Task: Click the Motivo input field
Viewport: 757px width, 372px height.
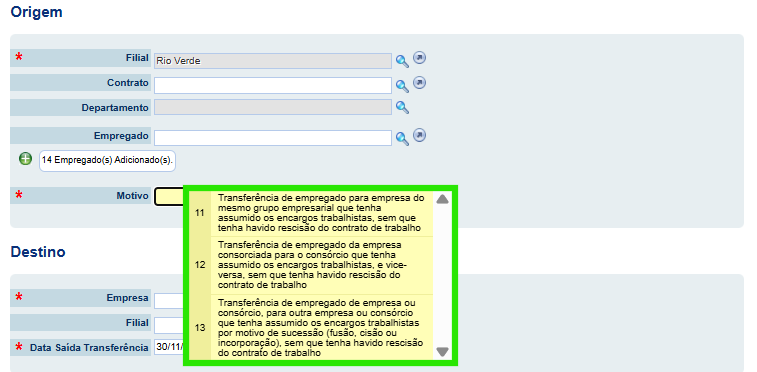Action: 169,196
